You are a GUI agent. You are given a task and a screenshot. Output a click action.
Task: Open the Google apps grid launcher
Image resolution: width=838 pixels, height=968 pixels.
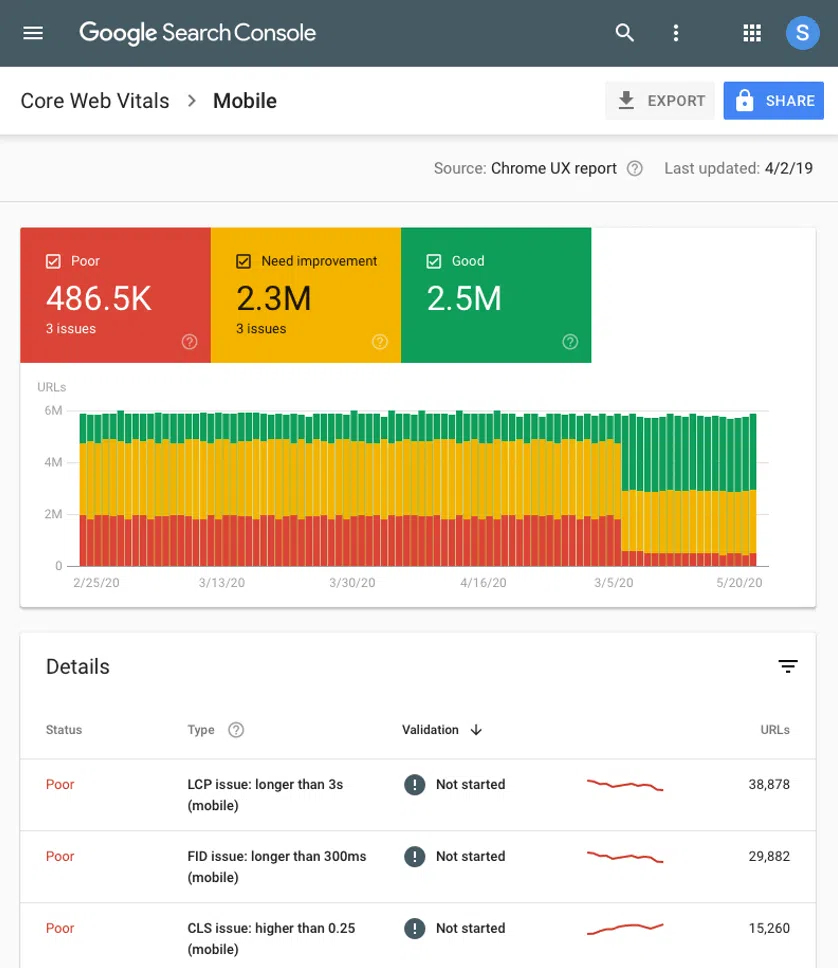tap(751, 32)
